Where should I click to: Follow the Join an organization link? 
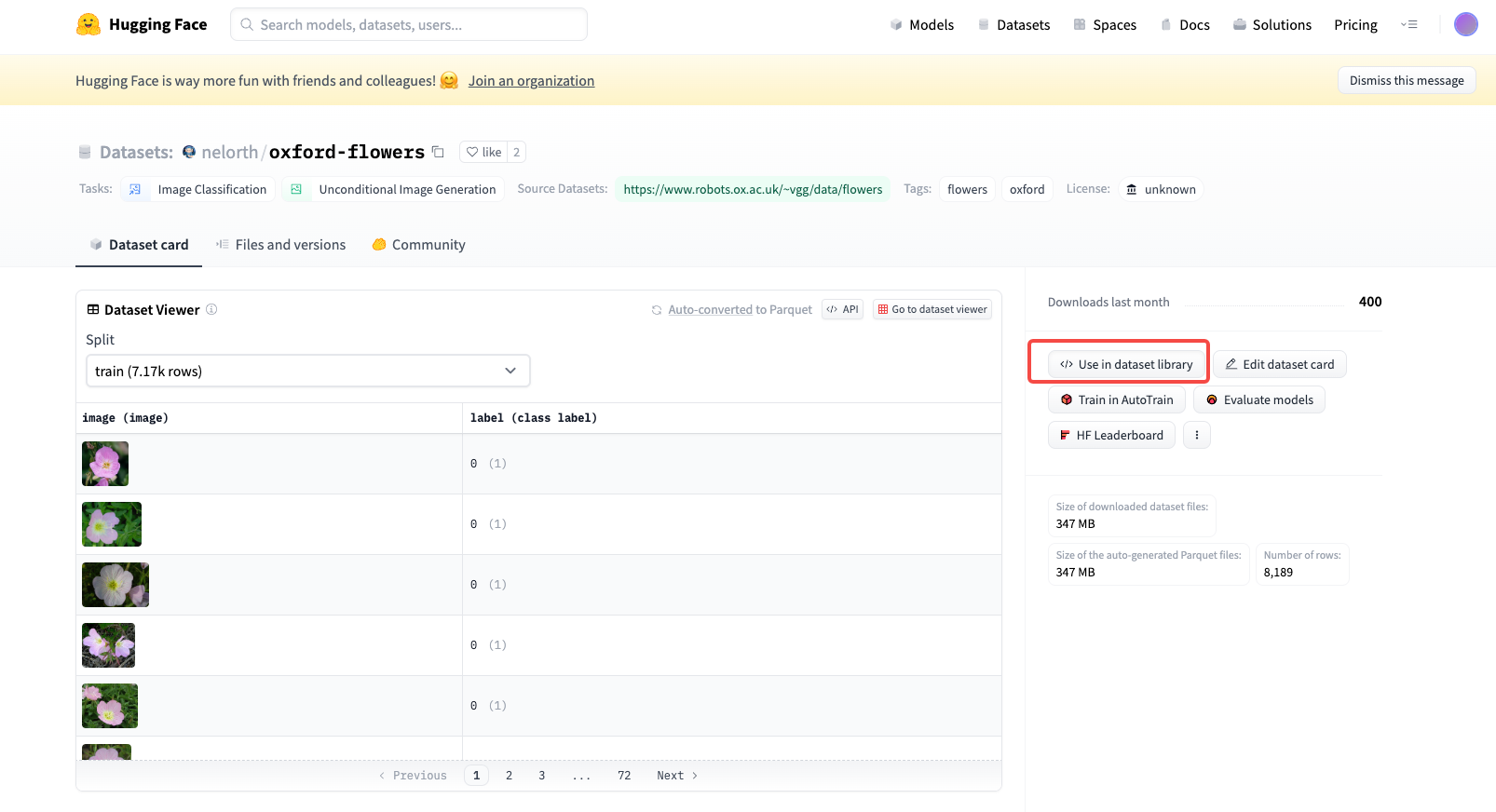click(531, 81)
